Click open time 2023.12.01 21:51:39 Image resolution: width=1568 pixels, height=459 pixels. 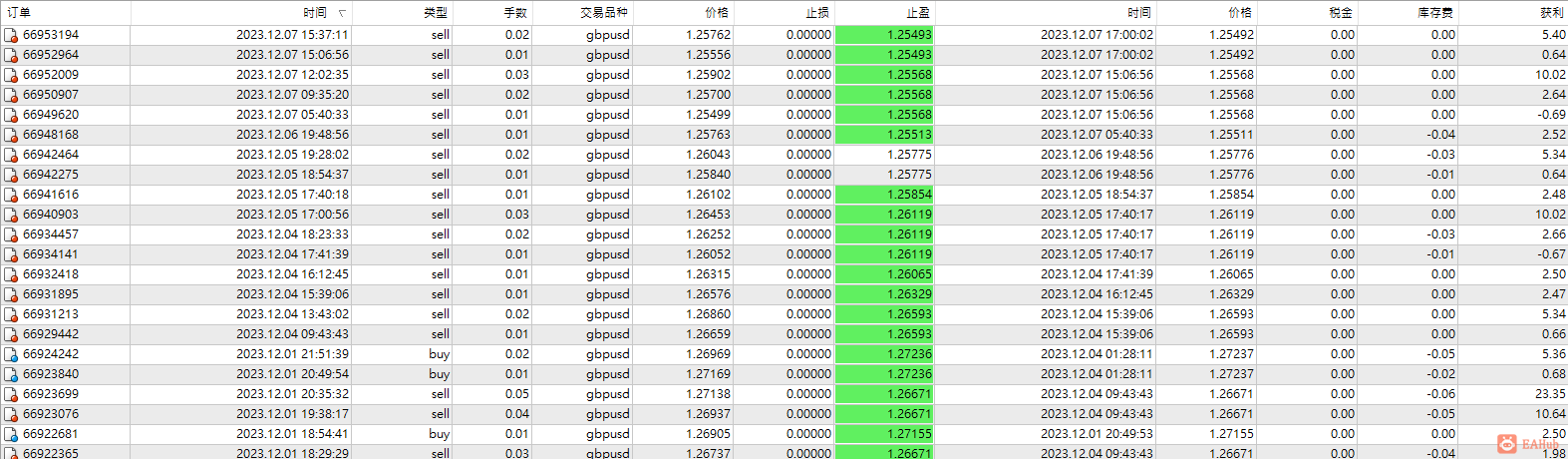point(292,354)
